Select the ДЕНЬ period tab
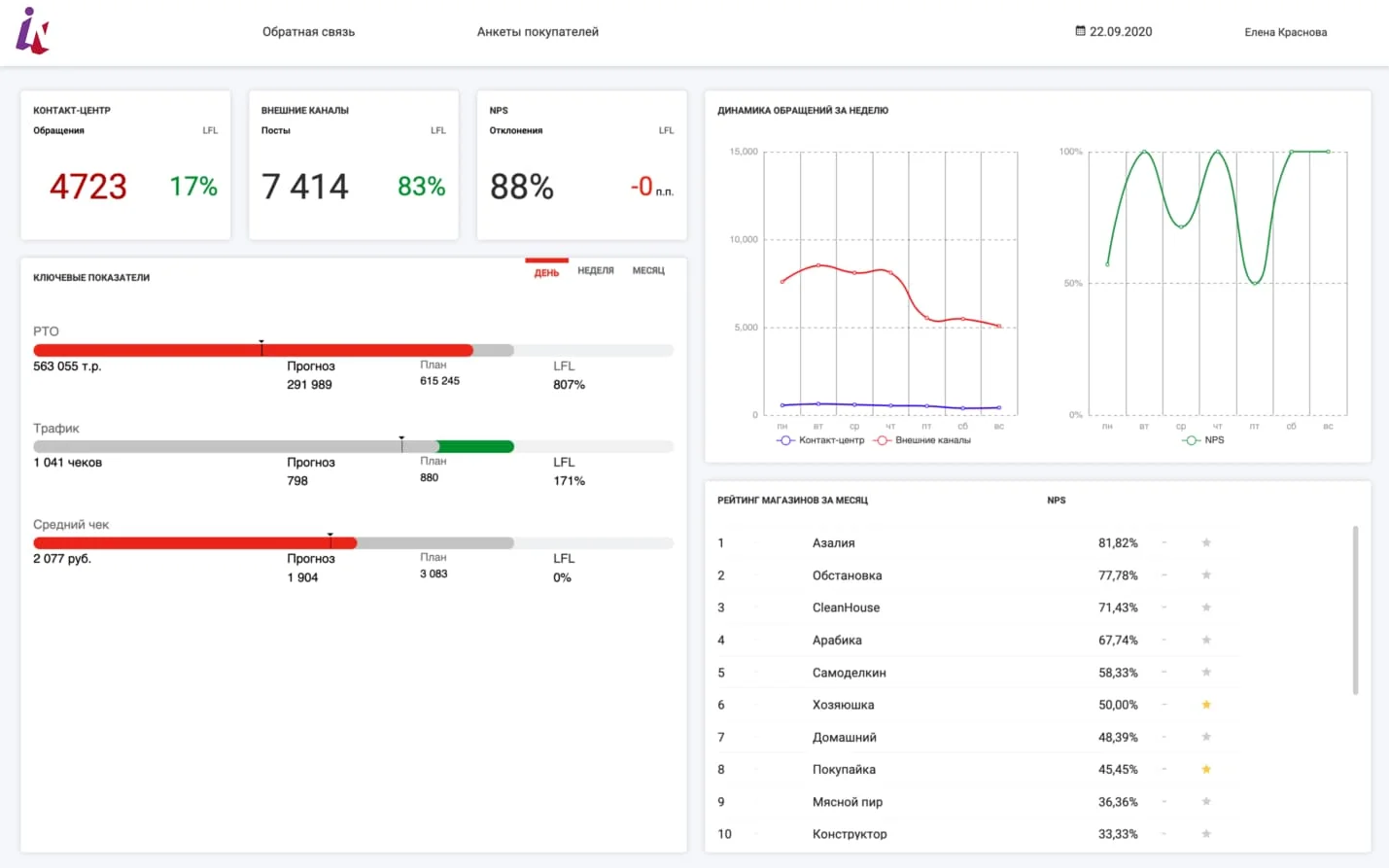The image size is (1389, 868). (x=546, y=272)
